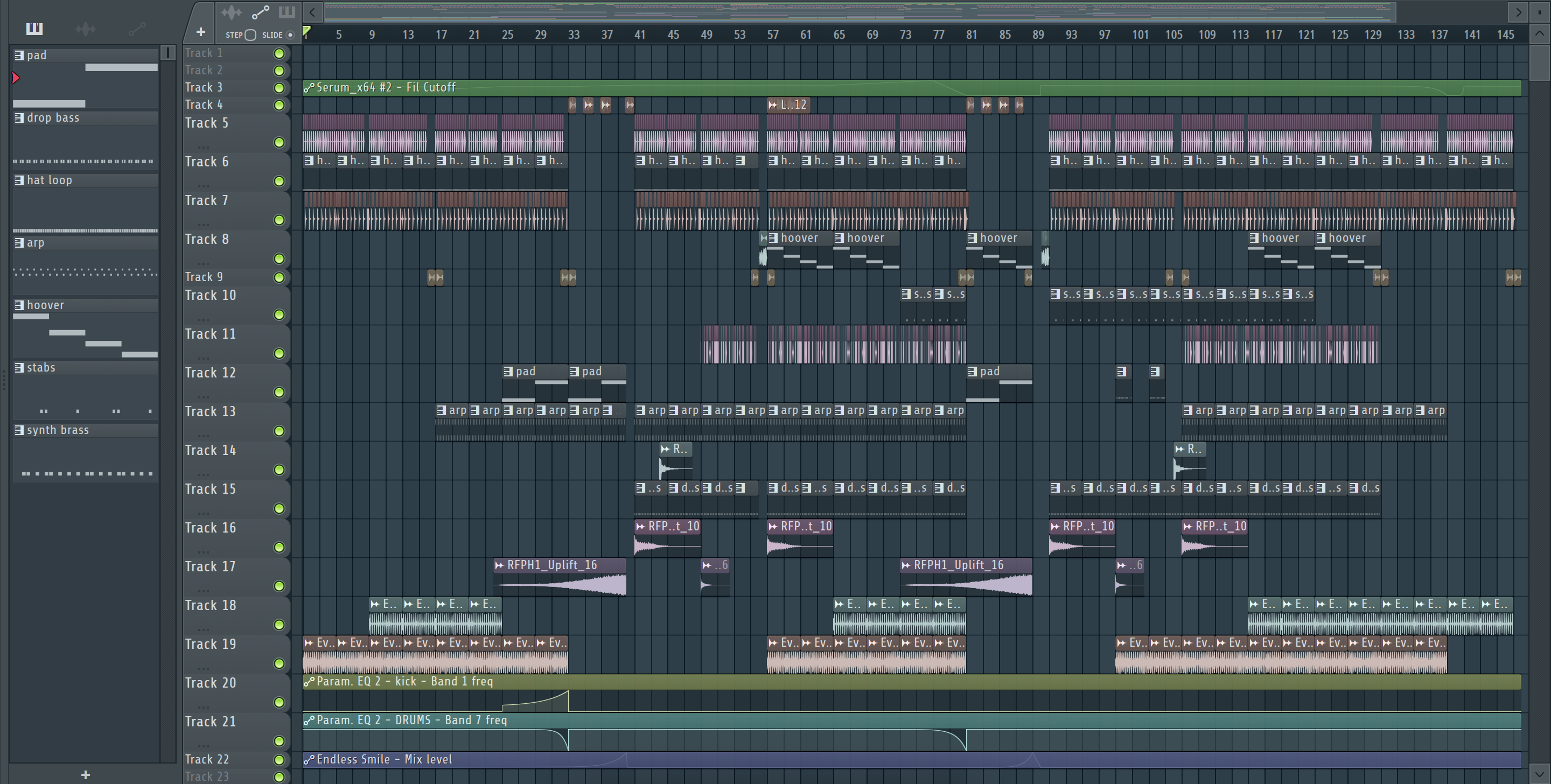Click the plus button above Track 1
Screen dimensions: 1551x784
[x=201, y=31]
